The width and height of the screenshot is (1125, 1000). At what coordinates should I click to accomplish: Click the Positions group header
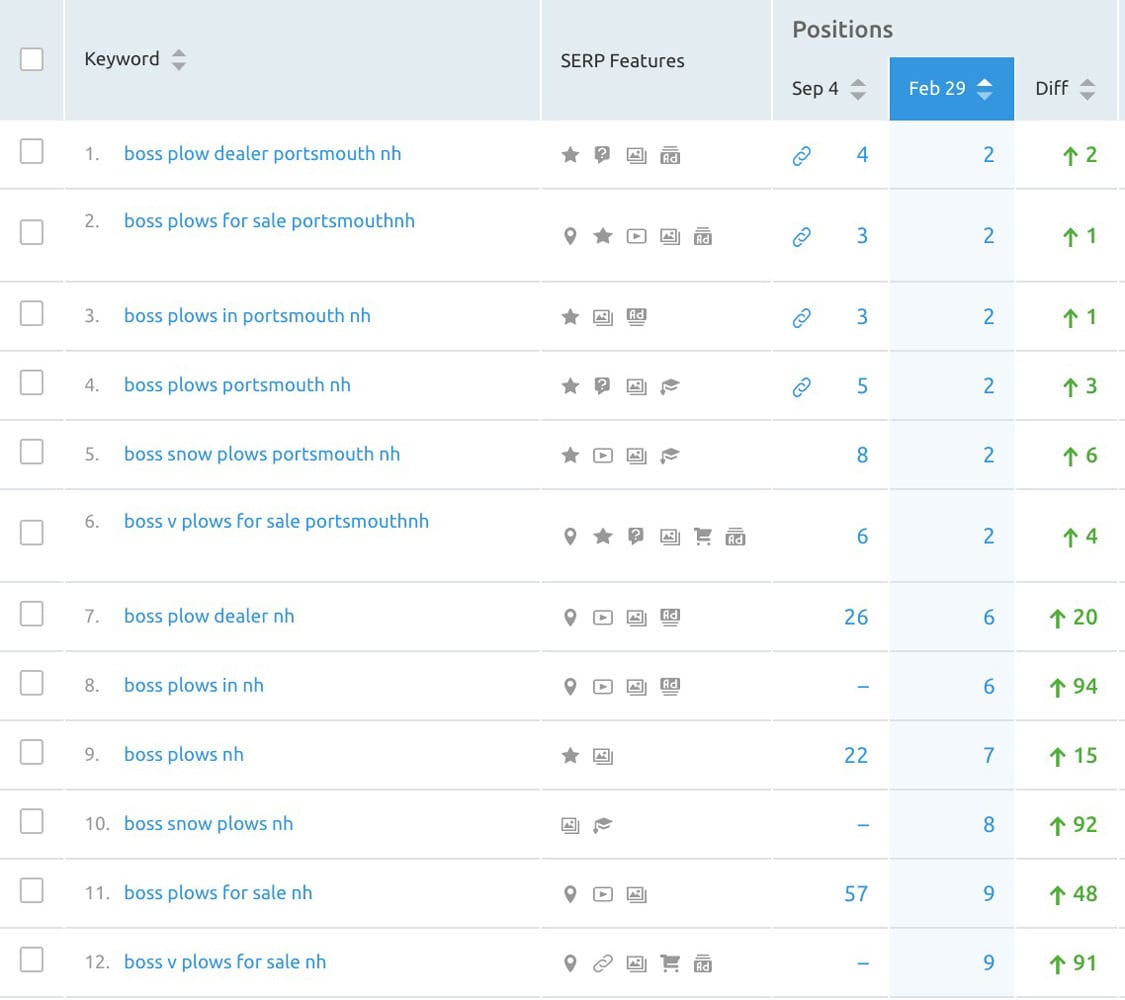pos(842,29)
